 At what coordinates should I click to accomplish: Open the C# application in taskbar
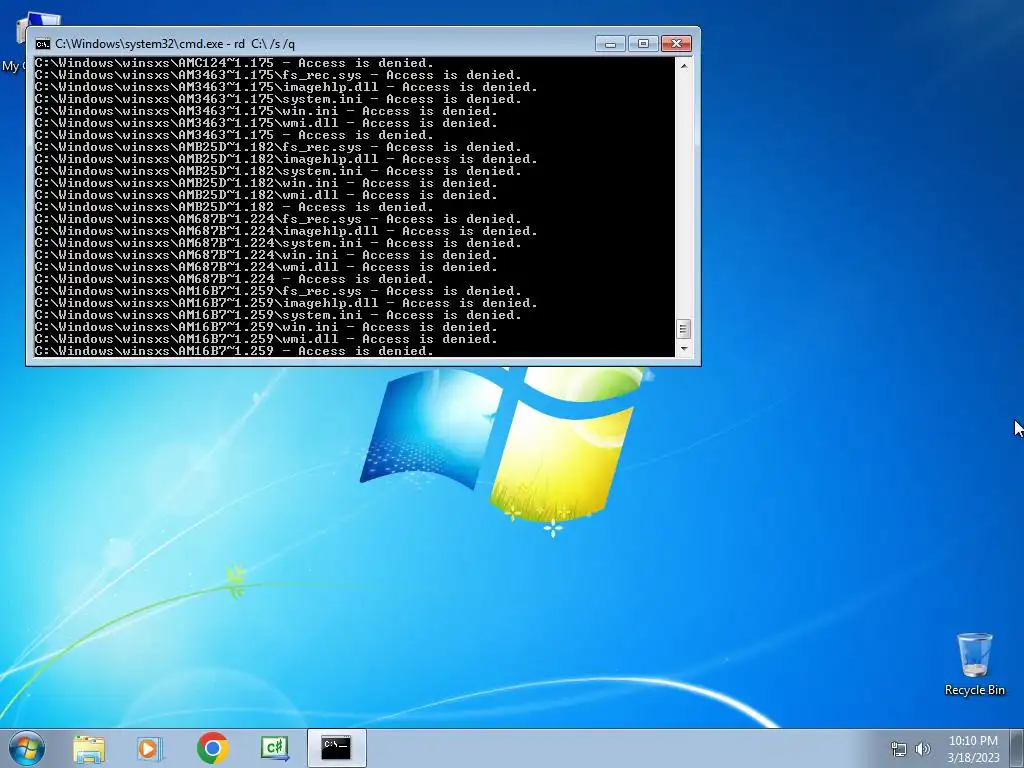(x=274, y=748)
